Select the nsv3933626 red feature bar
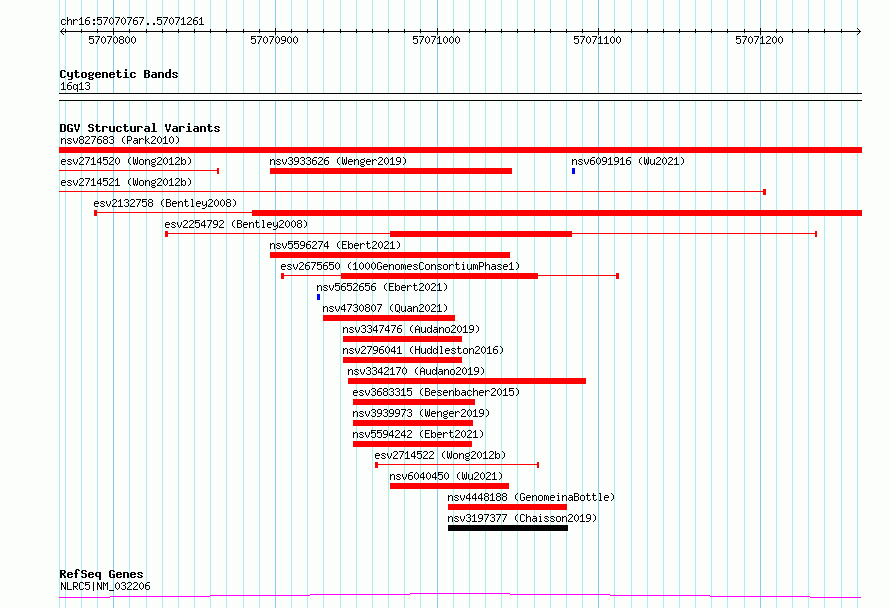 391,171
